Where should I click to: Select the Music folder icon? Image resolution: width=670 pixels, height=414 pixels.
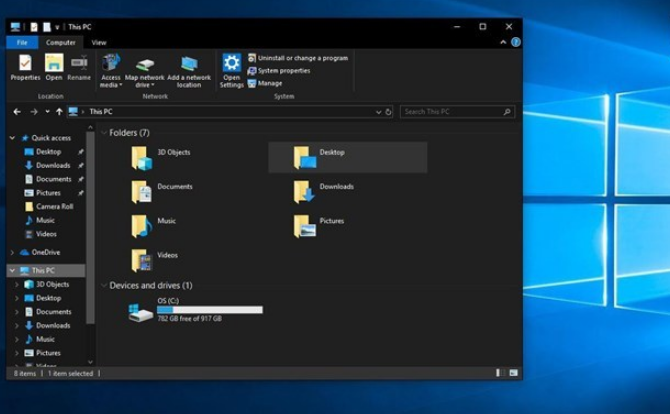pyautogui.click(x=141, y=226)
